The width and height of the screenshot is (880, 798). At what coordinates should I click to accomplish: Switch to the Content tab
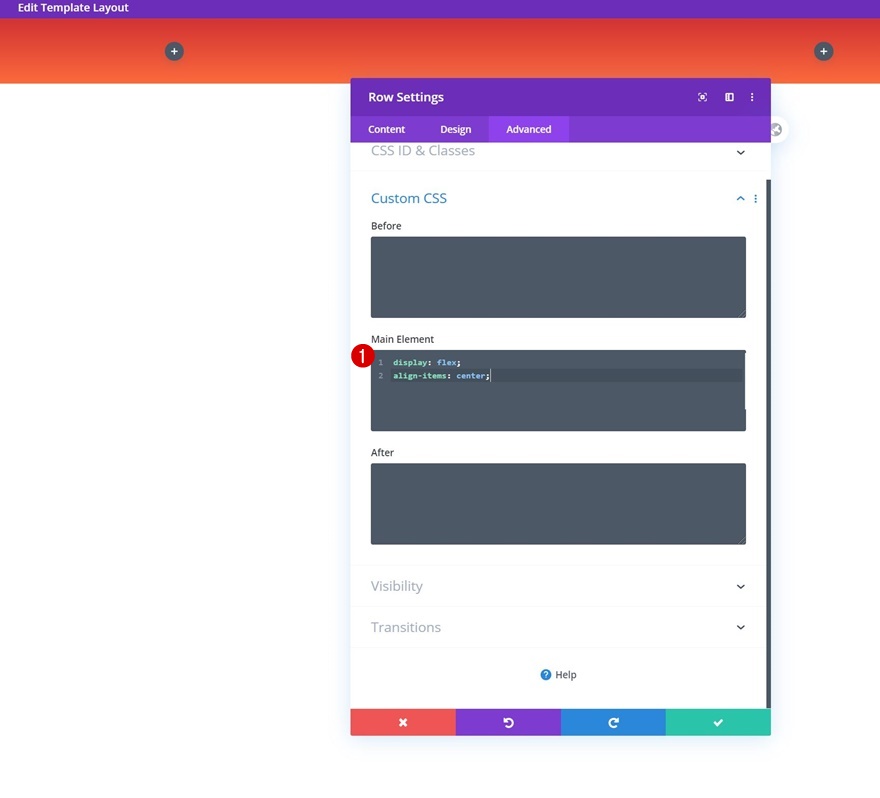coord(386,129)
